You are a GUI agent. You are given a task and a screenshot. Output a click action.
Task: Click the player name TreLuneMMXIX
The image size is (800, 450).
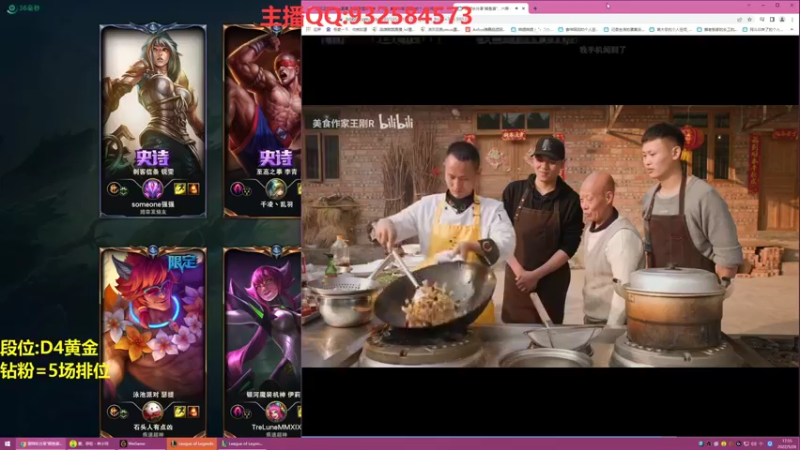[276, 427]
